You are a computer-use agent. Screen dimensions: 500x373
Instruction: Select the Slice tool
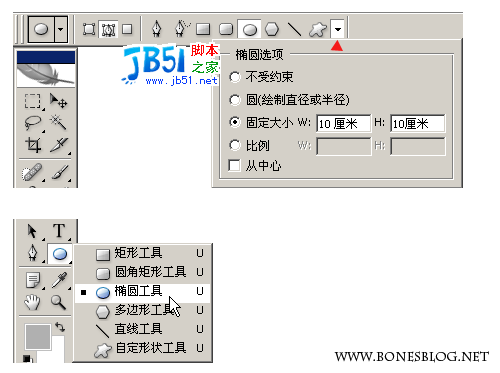pos(59,145)
